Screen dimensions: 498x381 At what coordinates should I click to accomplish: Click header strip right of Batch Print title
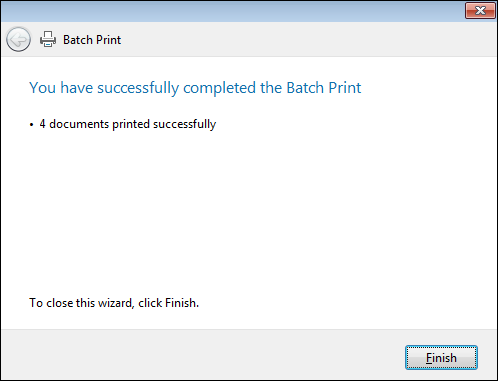(308, 40)
